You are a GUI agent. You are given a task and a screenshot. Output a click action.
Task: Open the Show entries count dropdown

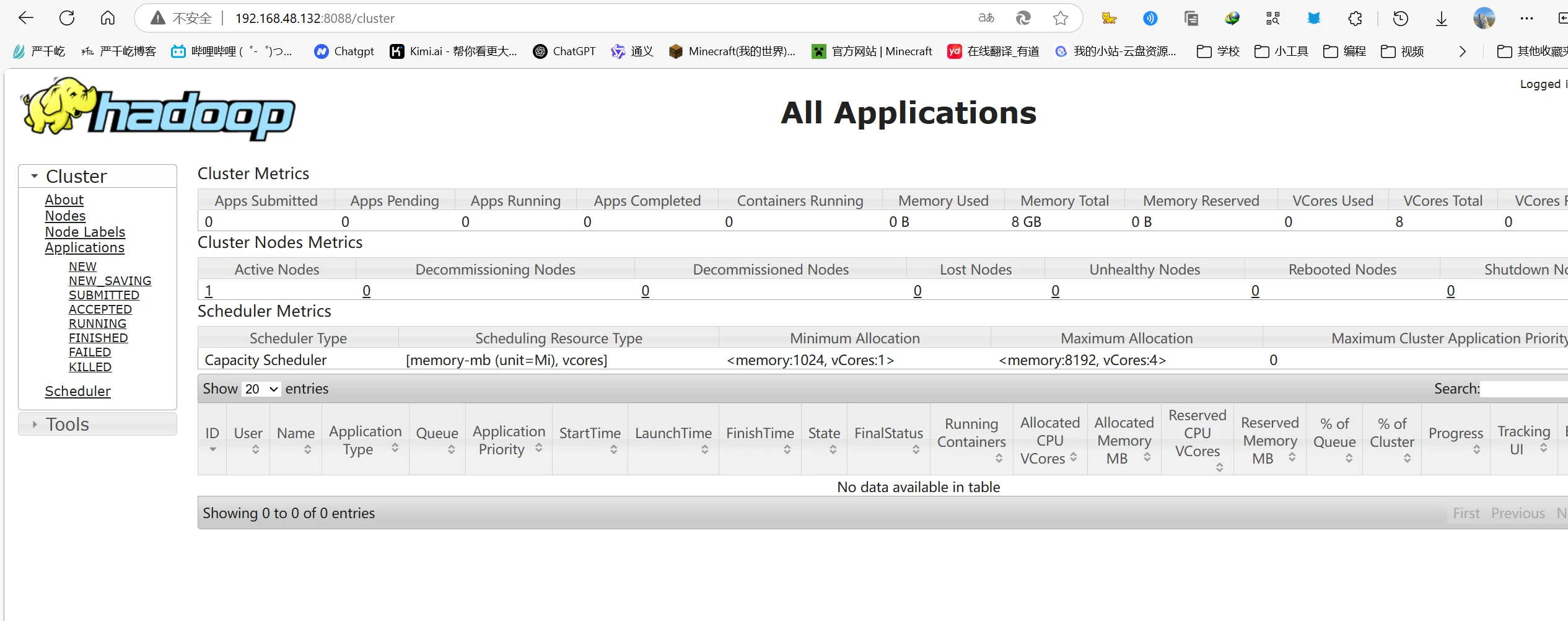261,389
